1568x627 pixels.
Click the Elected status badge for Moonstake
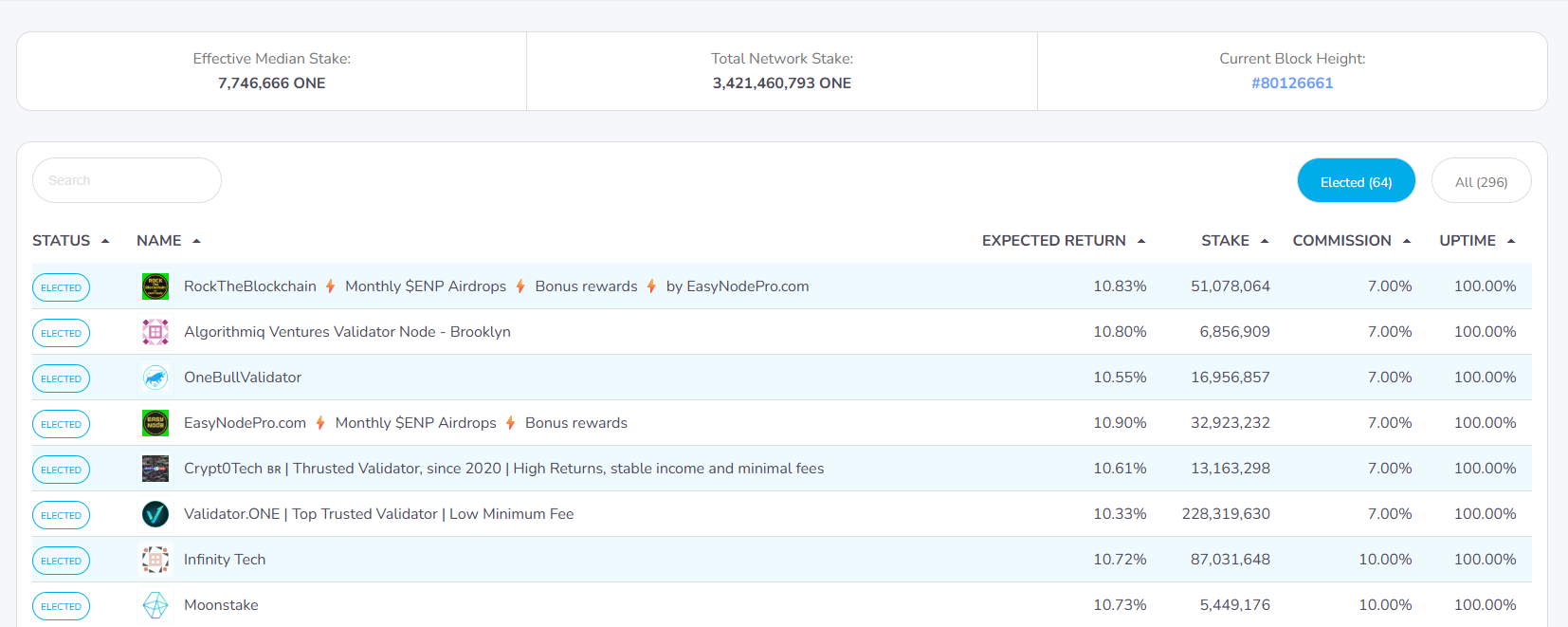pos(62,606)
